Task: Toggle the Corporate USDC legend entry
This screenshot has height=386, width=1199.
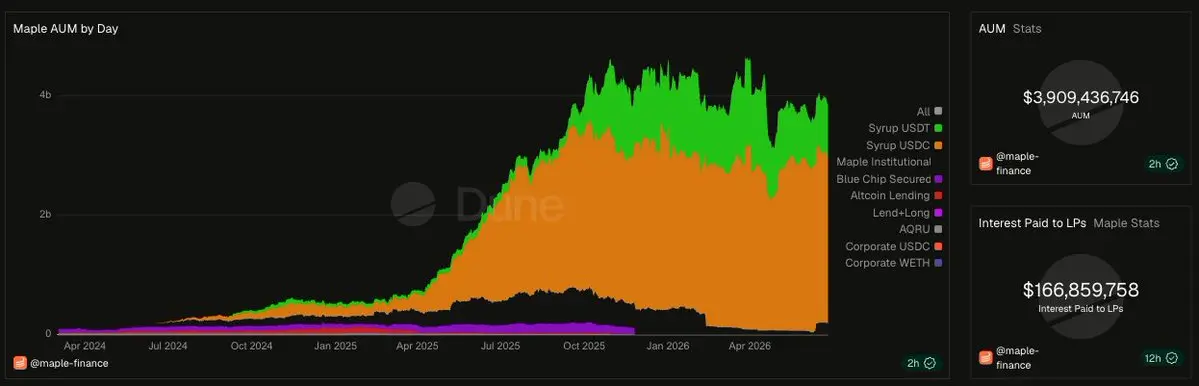Action: click(x=894, y=246)
